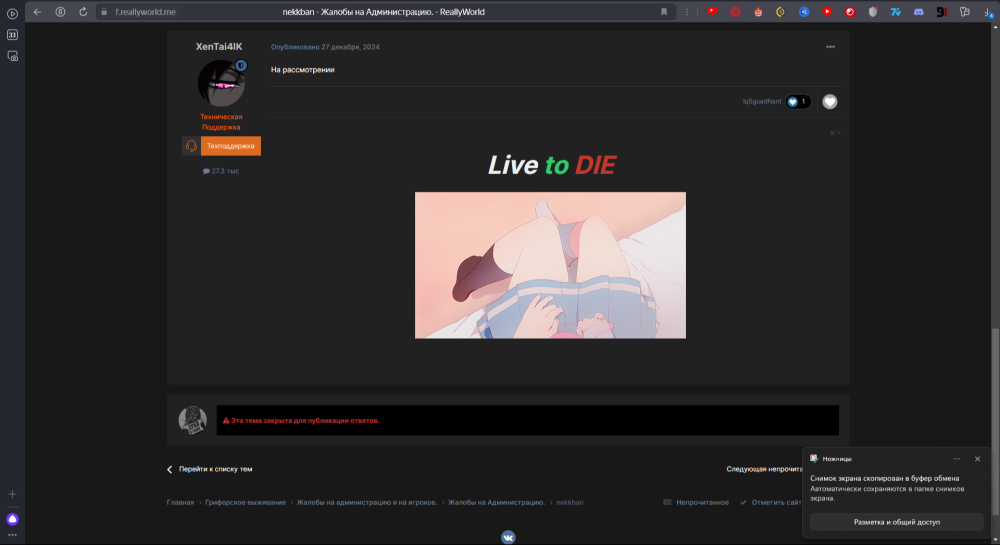1000x545 pixels.
Task: Open the blue round extension icon
Action: point(804,11)
